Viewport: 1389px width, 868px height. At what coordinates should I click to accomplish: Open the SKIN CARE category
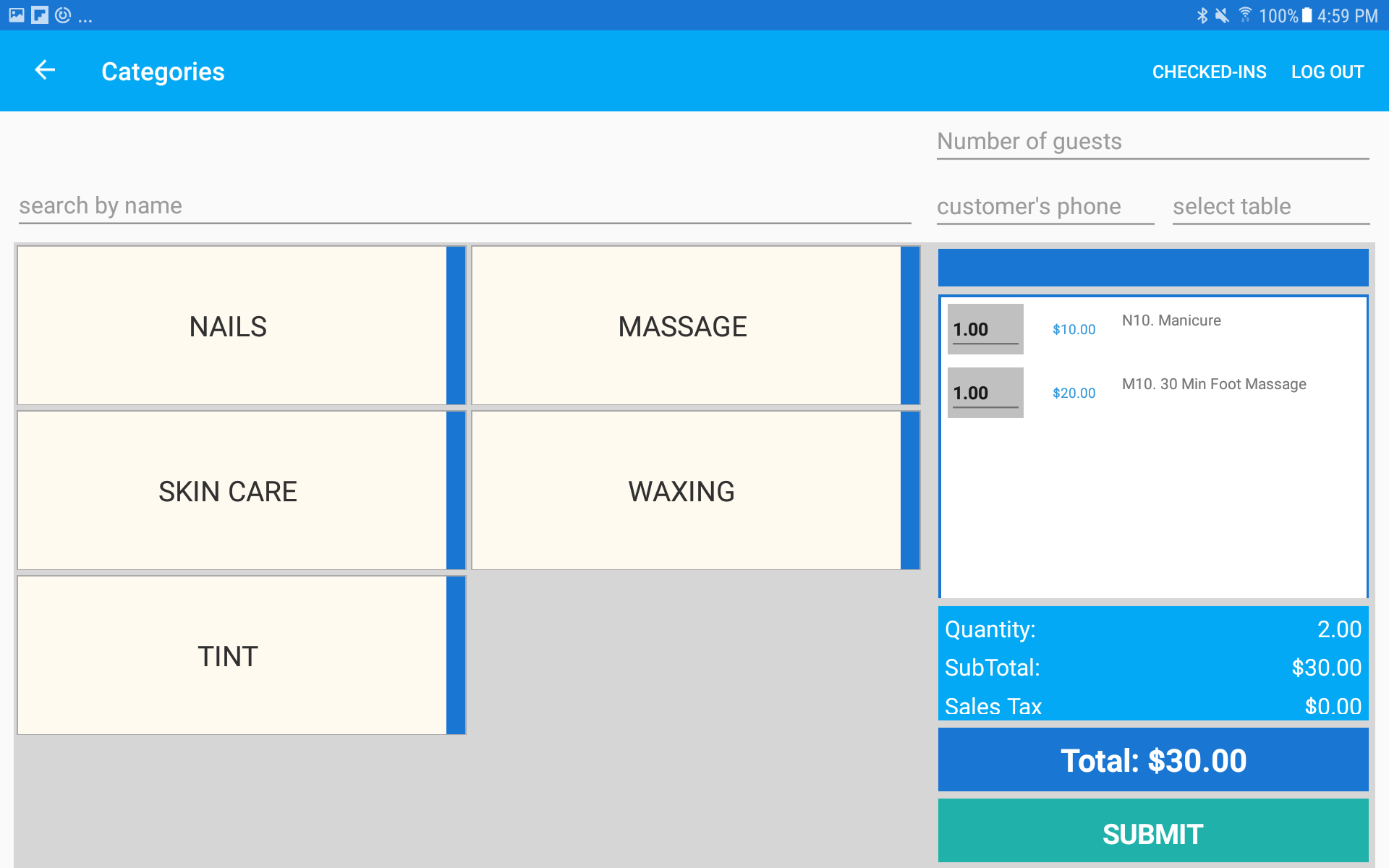click(227, 490)
